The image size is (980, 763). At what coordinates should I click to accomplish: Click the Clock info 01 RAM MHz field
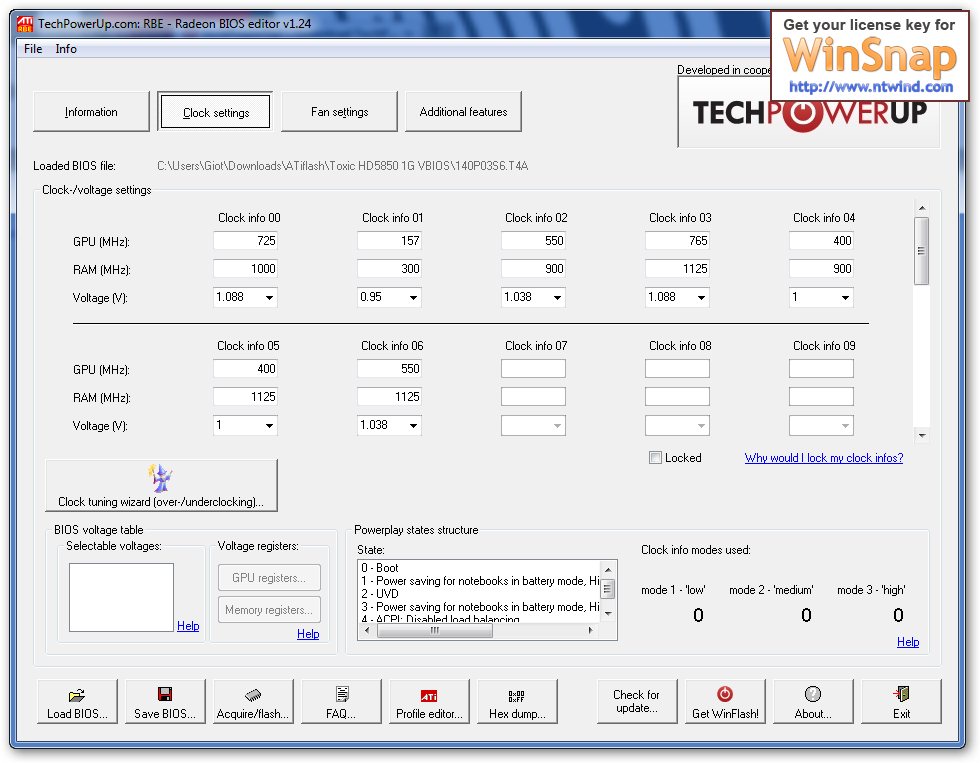(389, 269)
